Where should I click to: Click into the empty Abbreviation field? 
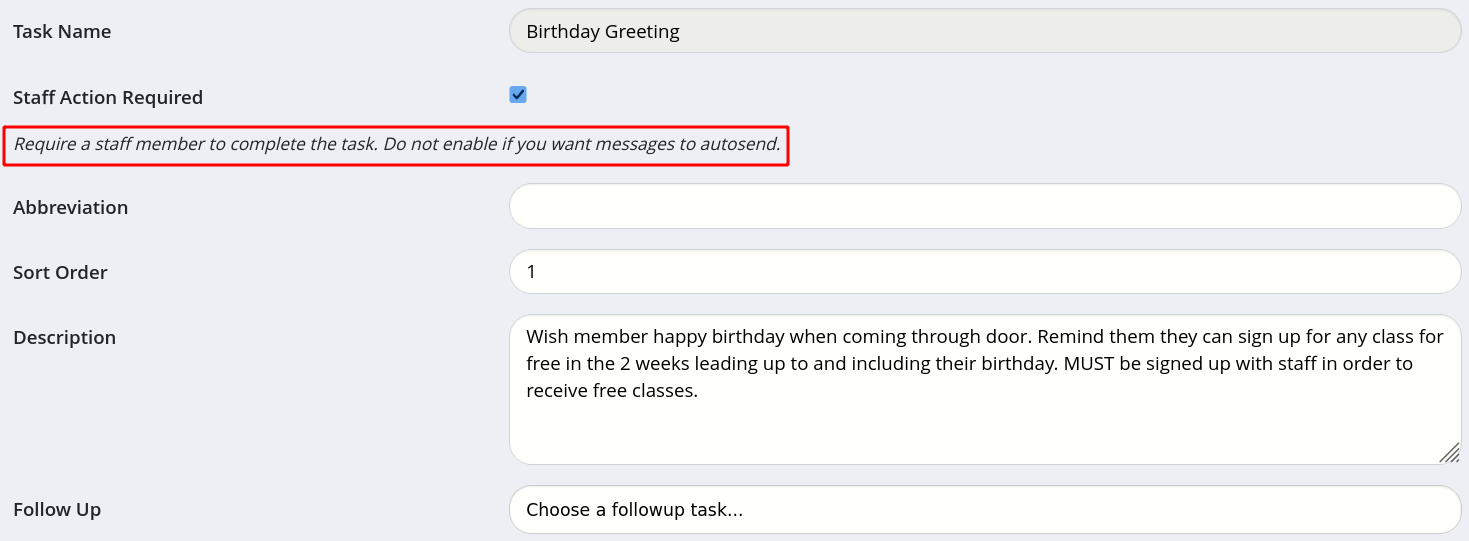coord(985,206)
